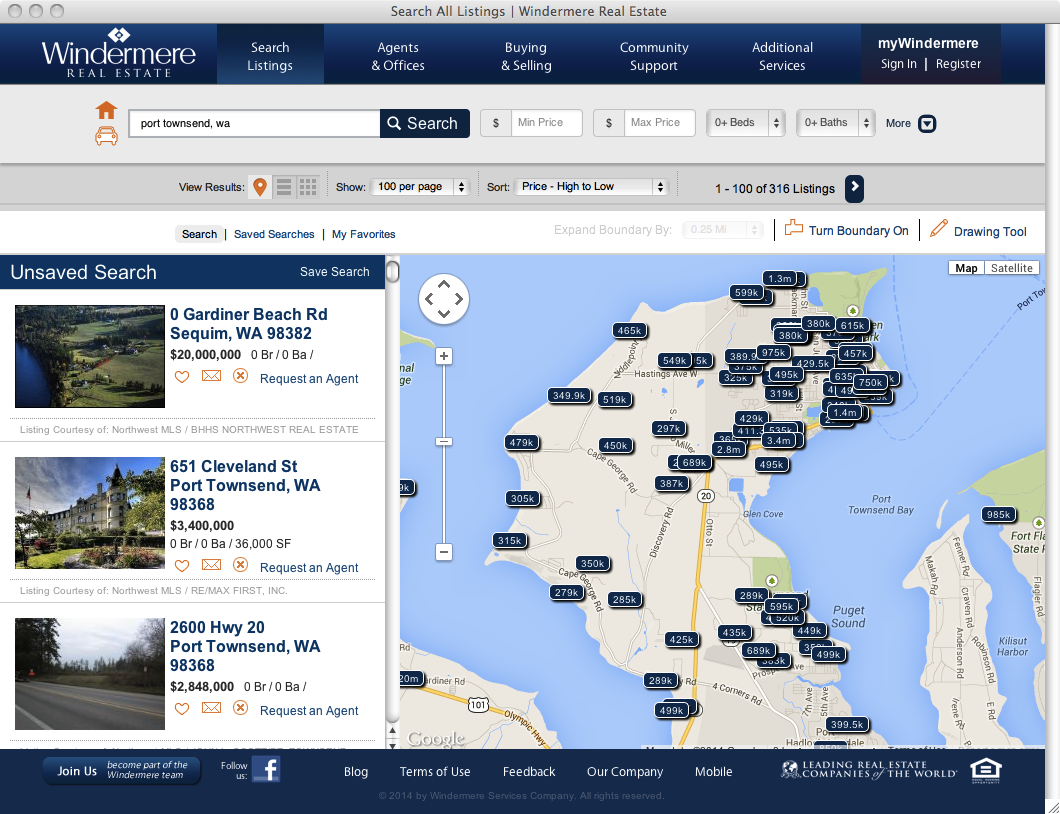Zoom in the map with plus button
The height and width of the screenshot is (814, 1060).
pyautogui.click(x=443, y=356)
